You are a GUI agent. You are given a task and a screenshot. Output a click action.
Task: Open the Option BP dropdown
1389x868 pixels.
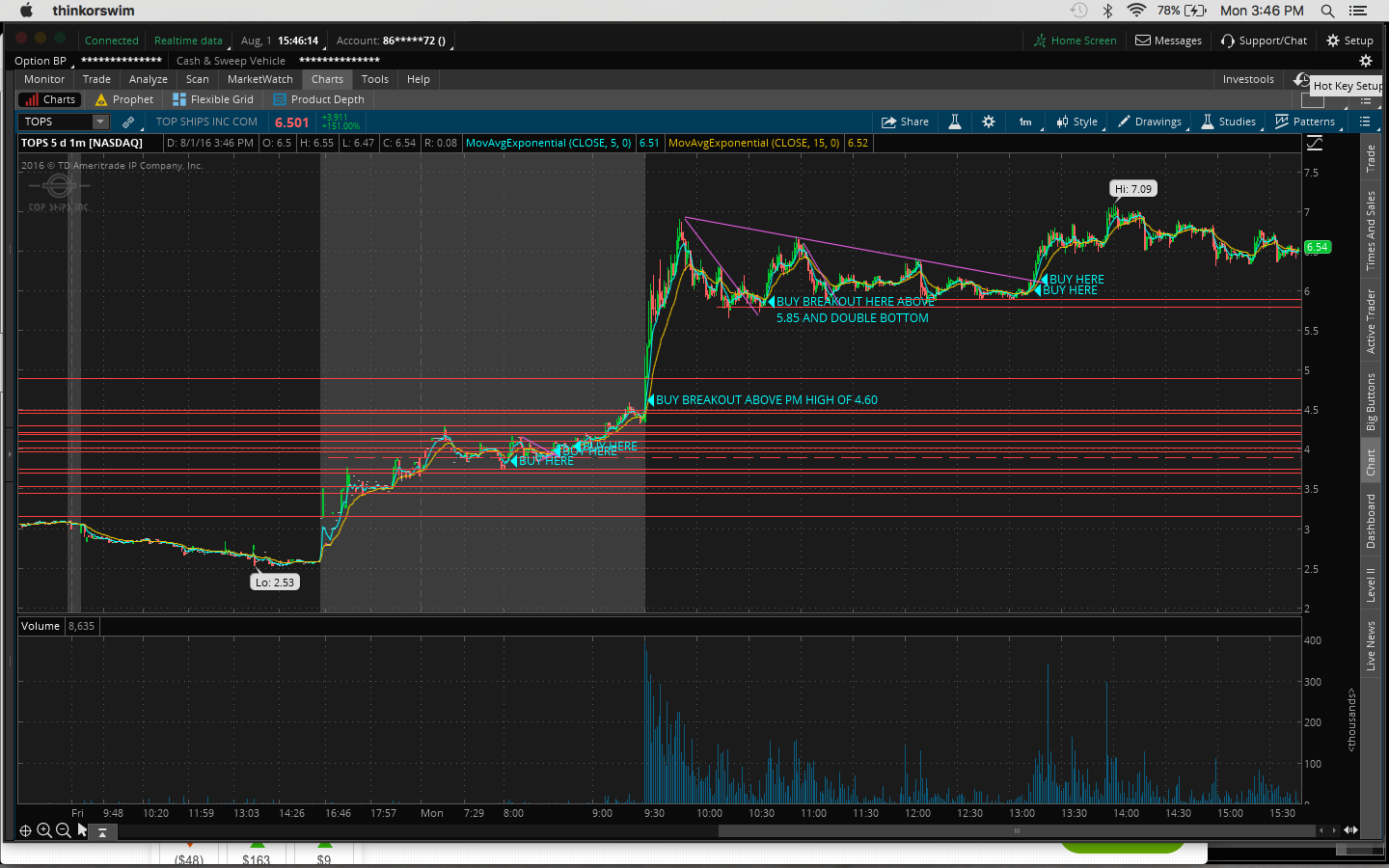[42, 61]
